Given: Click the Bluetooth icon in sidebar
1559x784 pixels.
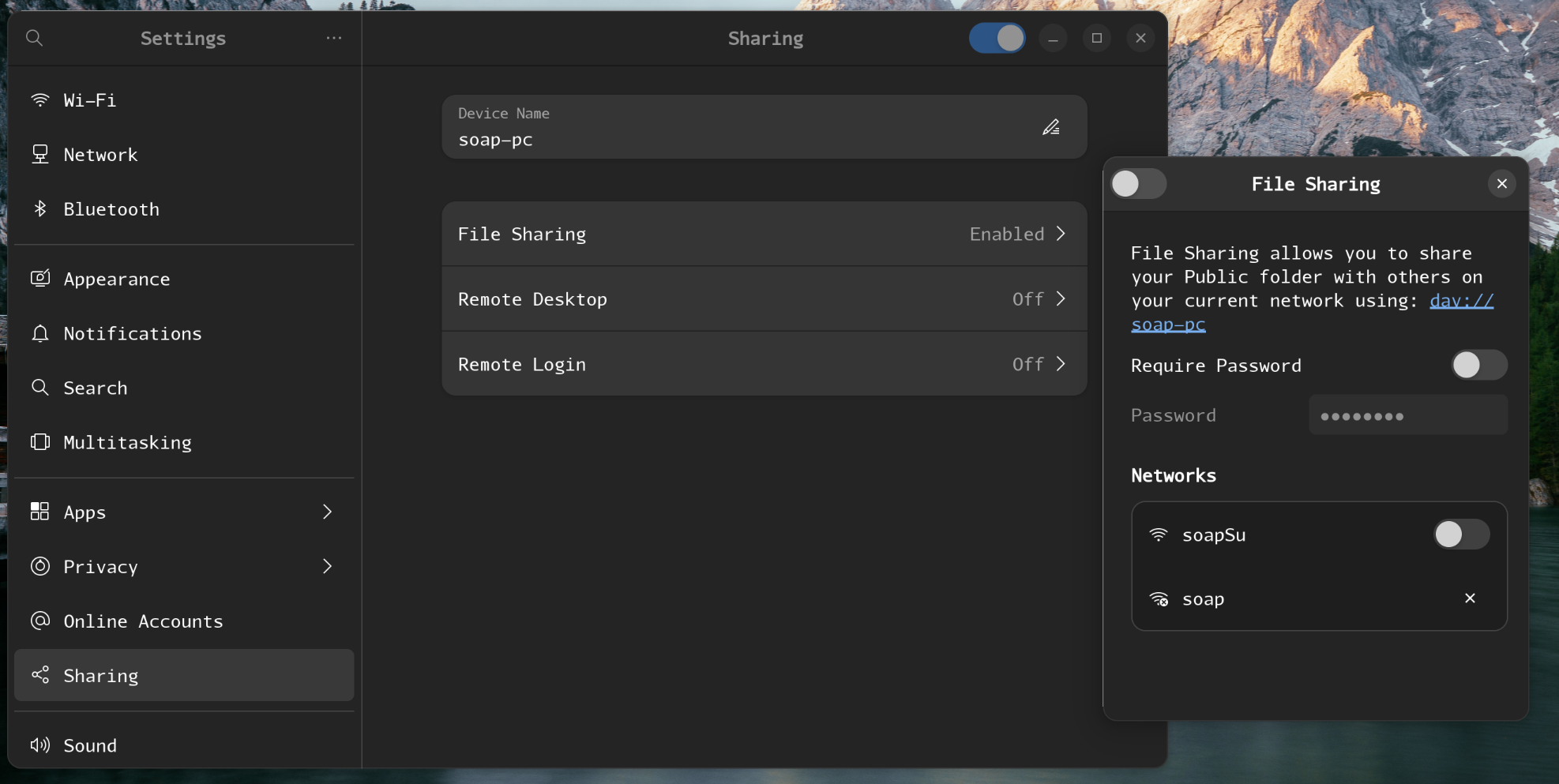Looking at the screenshot, I should click(40, 209).
